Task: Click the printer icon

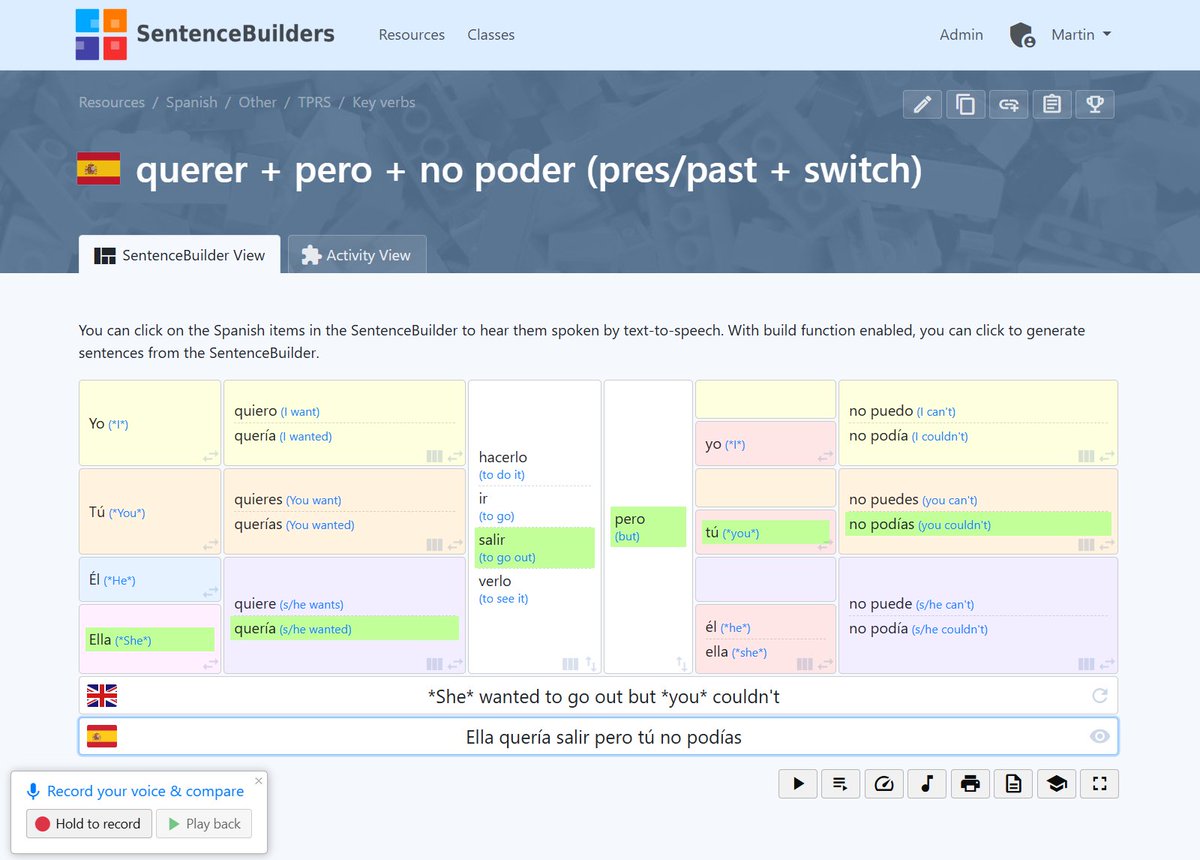Action: (970, 784)
